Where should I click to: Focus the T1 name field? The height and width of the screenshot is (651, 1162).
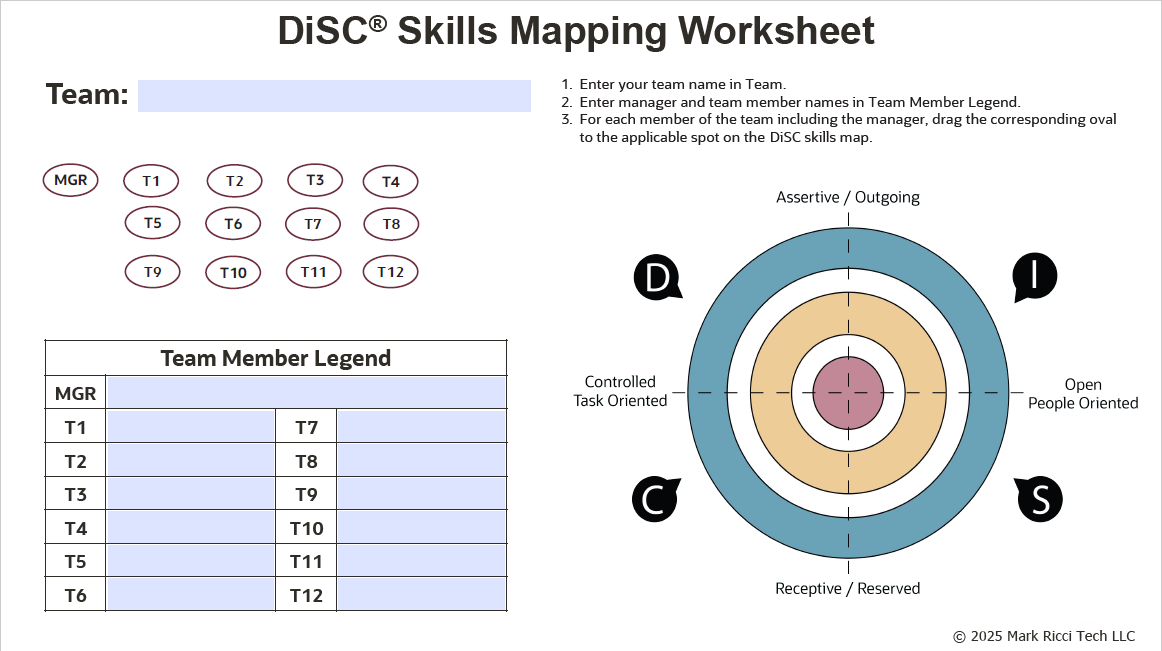pyautogui.click(x=190, y=427)
